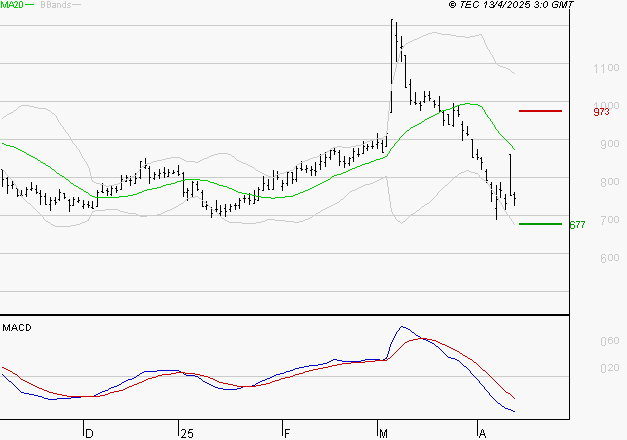
Task: Click the 060 MACD axis label
Action: [x=610, y=341]
